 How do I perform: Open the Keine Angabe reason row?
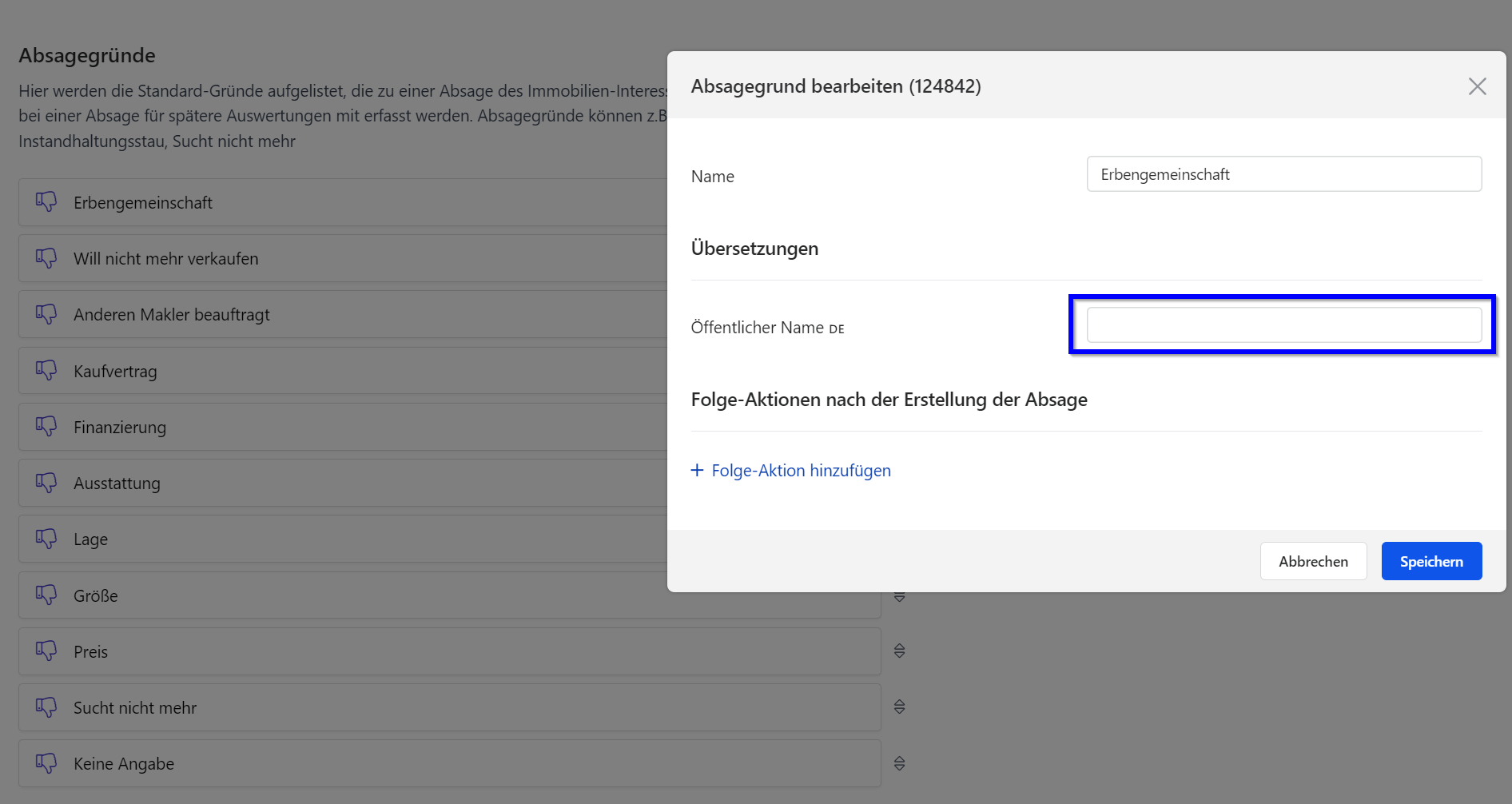[x=450, y=763]
